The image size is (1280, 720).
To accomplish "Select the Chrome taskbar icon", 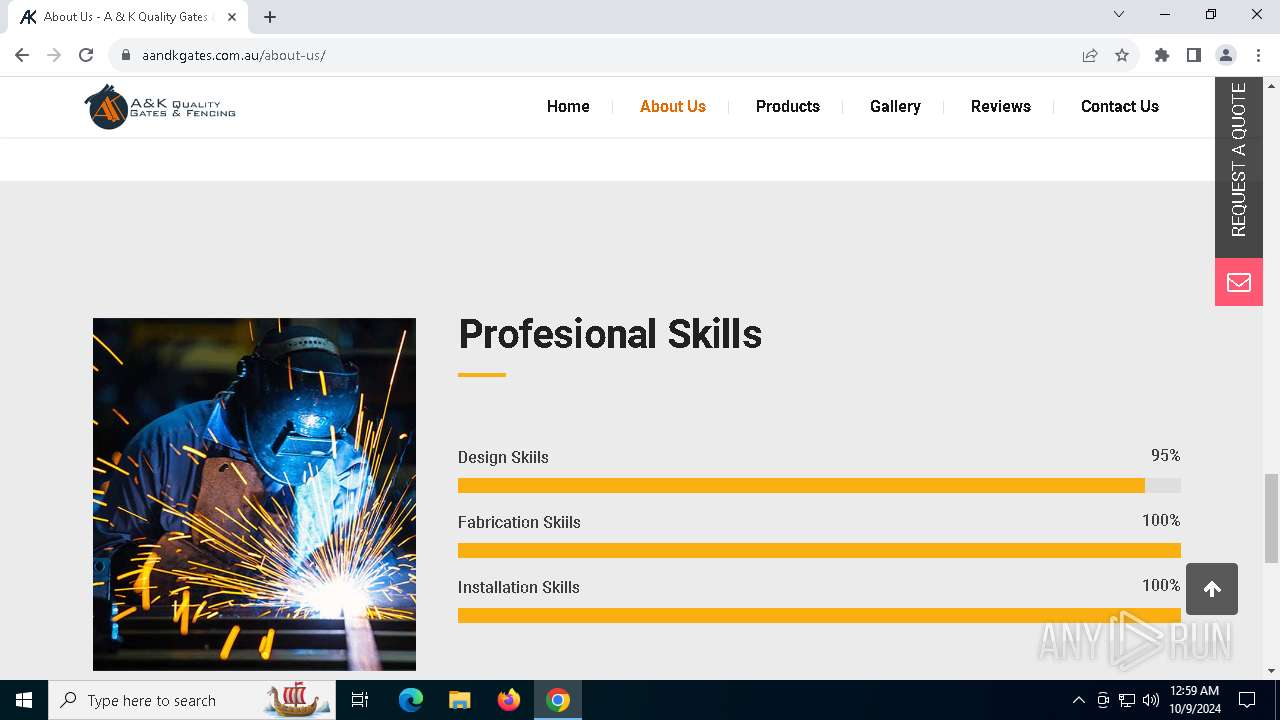I will [558, 700].
